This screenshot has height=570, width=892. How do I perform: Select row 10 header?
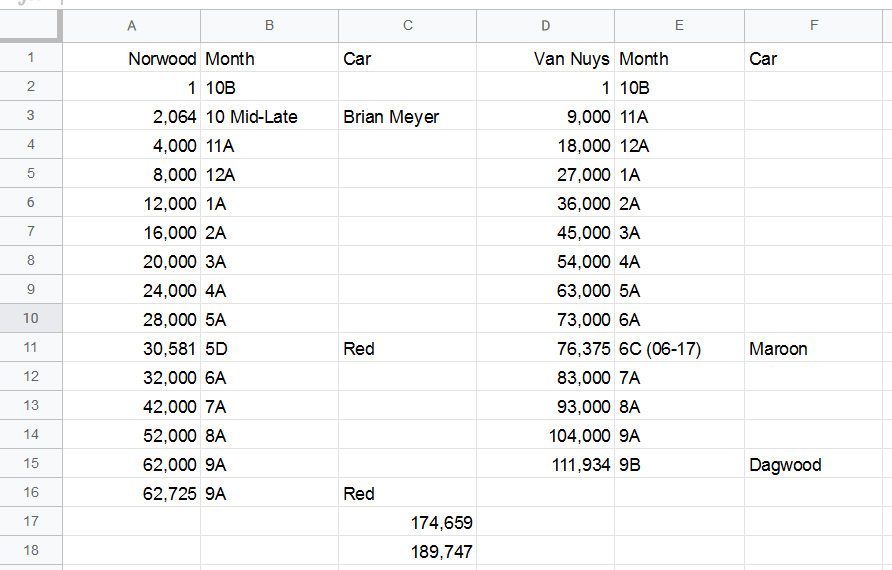[30, 319]
